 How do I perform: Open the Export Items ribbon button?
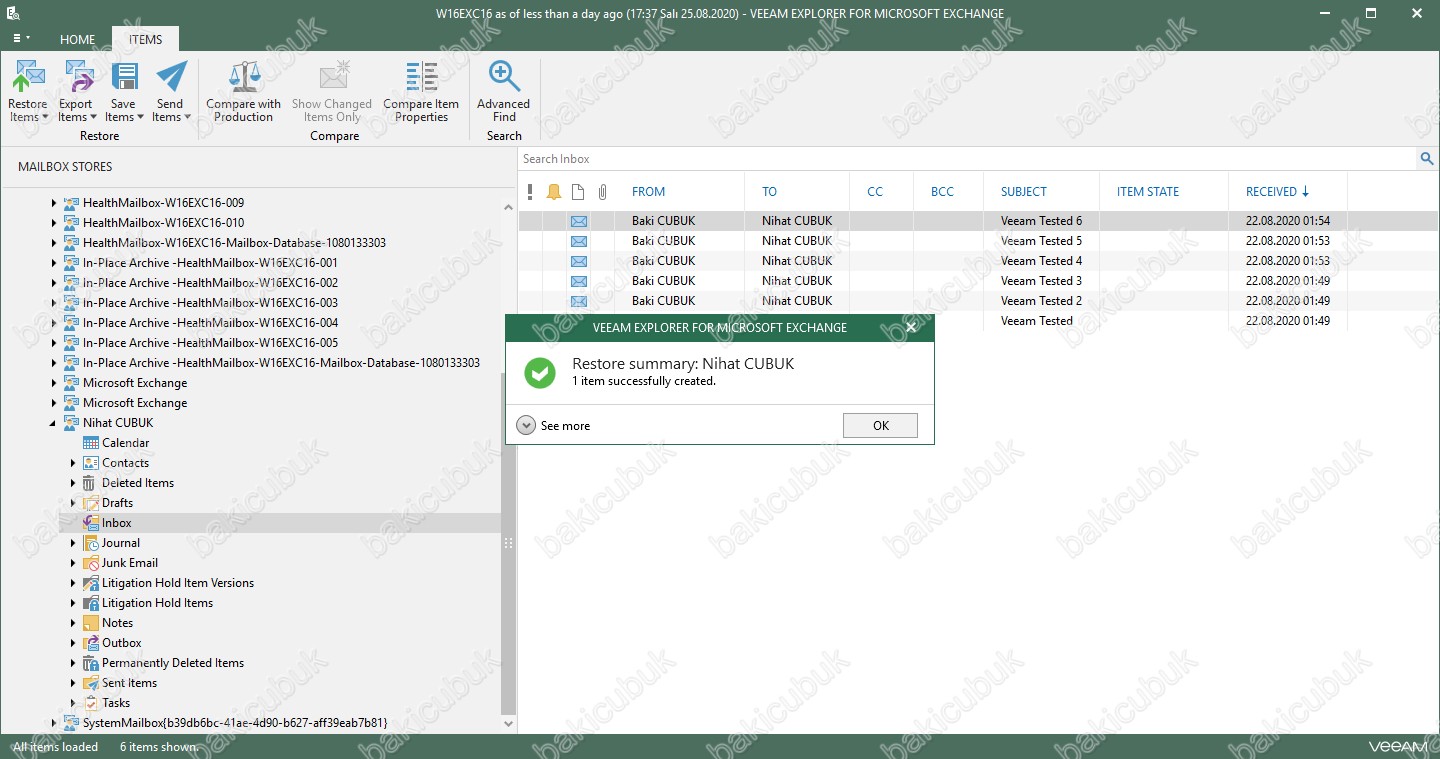coord(76,91)
